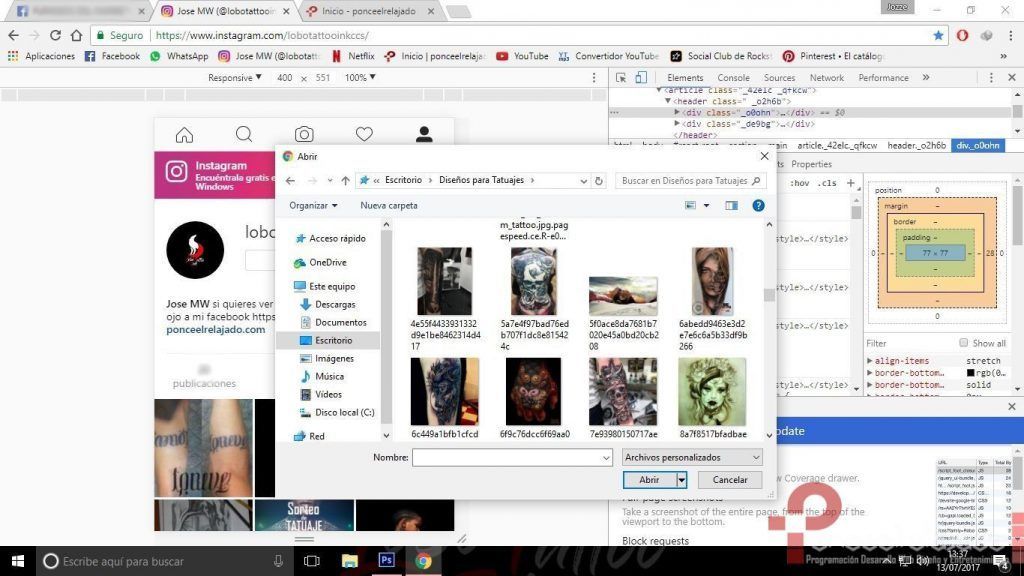Expand the div class _de9bg node
Screen dimensions: 1024x576
[x=677, y=123]
